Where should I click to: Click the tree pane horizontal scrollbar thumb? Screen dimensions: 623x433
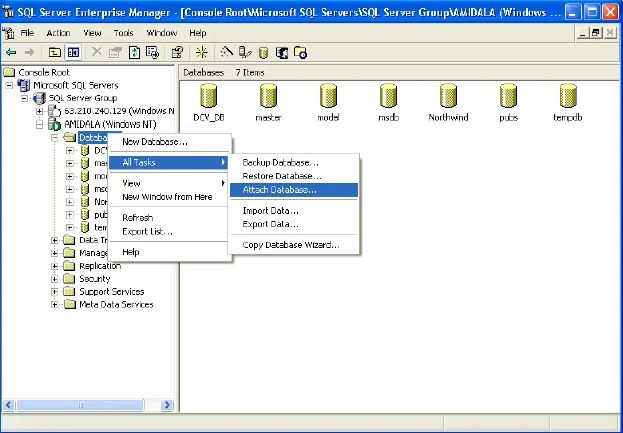click(x=80, y=405)
